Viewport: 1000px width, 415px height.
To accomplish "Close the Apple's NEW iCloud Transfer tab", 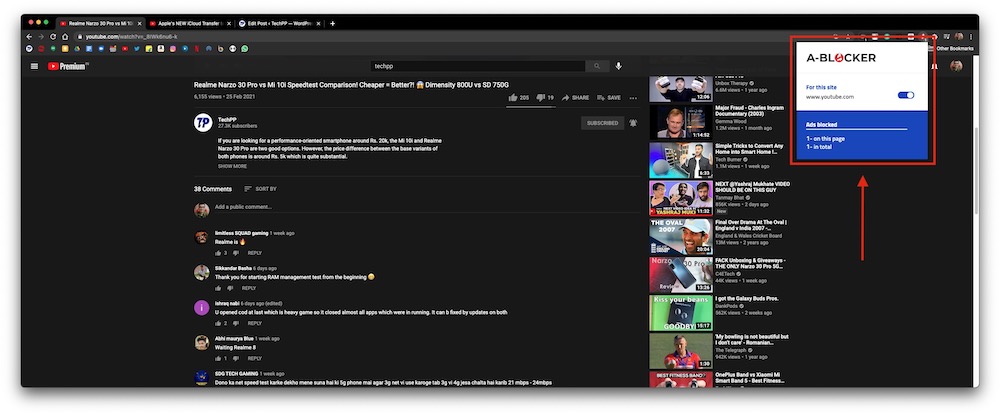I will point(229,24).
